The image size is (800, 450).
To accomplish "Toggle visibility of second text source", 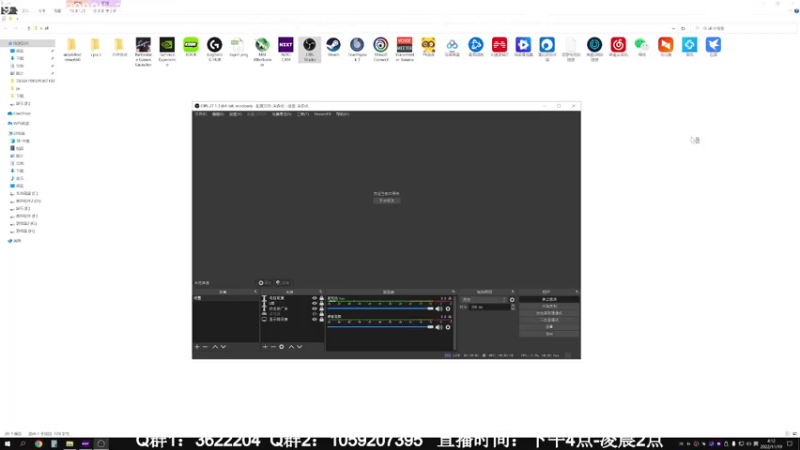I will pyautogui.click(x=314, y=304).
